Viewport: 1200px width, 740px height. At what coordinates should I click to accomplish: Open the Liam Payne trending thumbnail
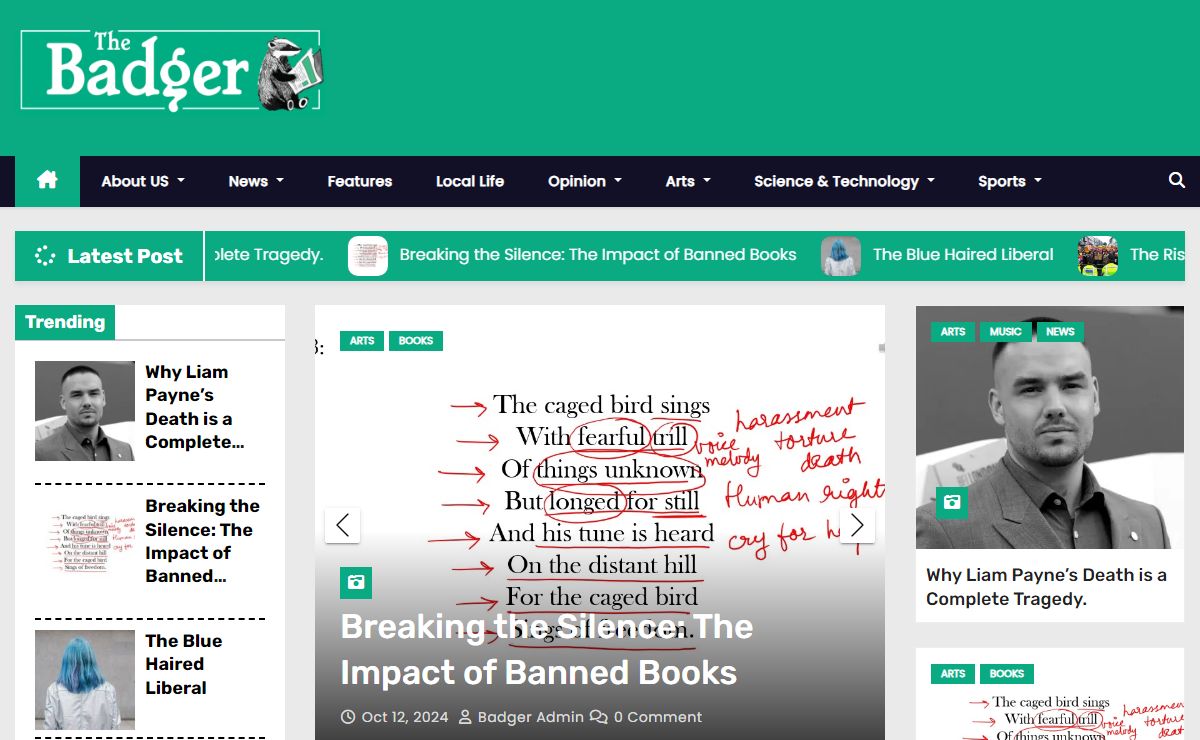pyautogui.click(x=85, y=411)
